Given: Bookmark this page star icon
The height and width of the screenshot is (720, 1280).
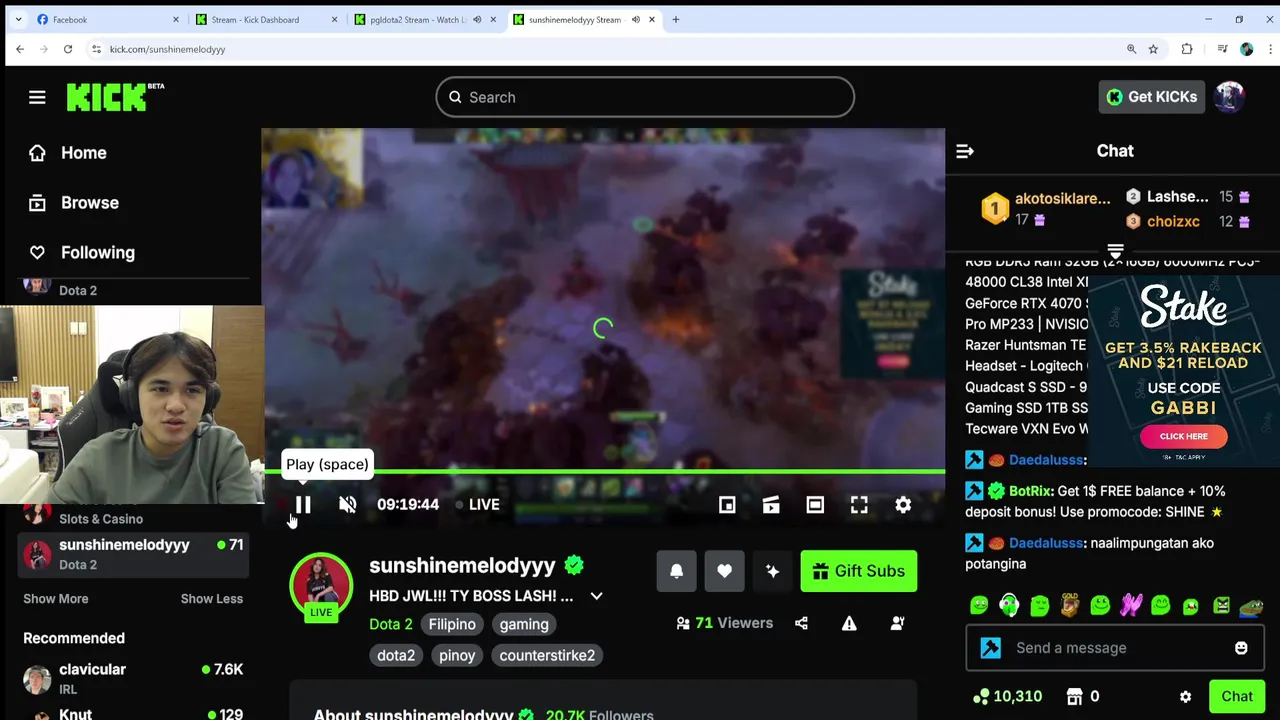Looking at the screenshot, I should tap(1154, 49).
